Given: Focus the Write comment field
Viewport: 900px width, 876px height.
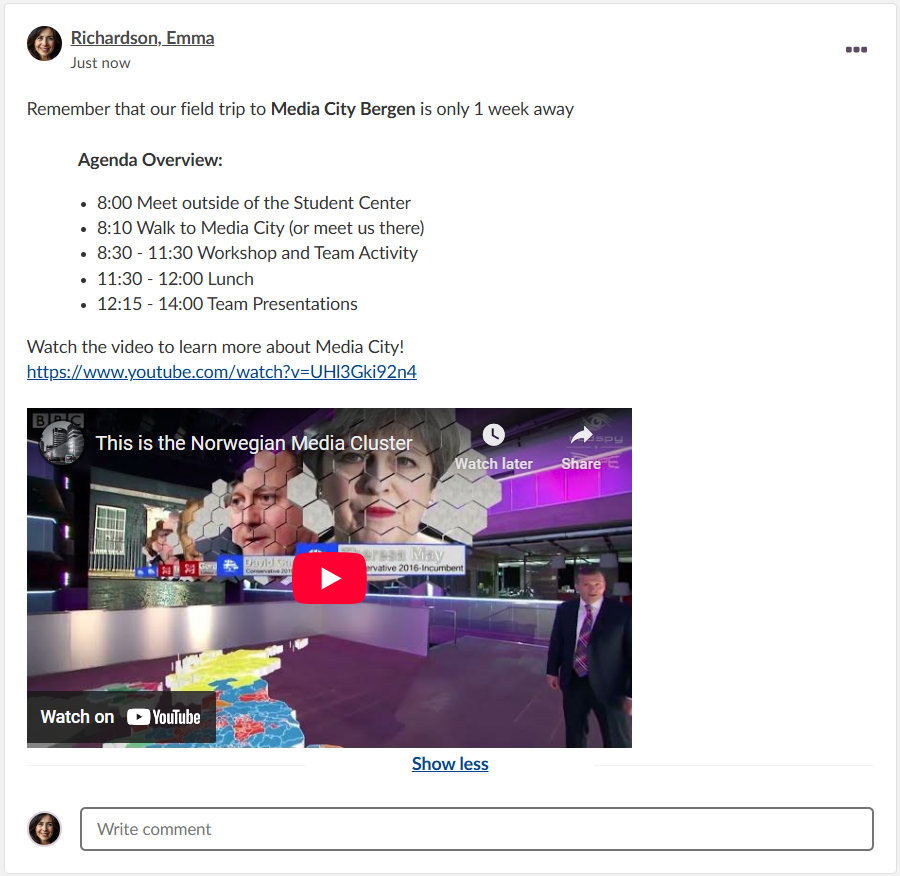Looking at the screenshot, I should 476,829.
